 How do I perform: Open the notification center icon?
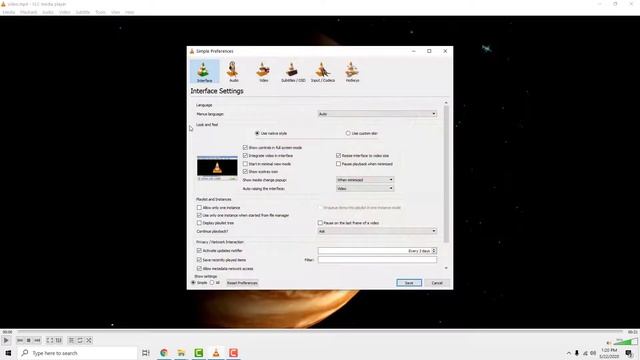tap(629, 353)
